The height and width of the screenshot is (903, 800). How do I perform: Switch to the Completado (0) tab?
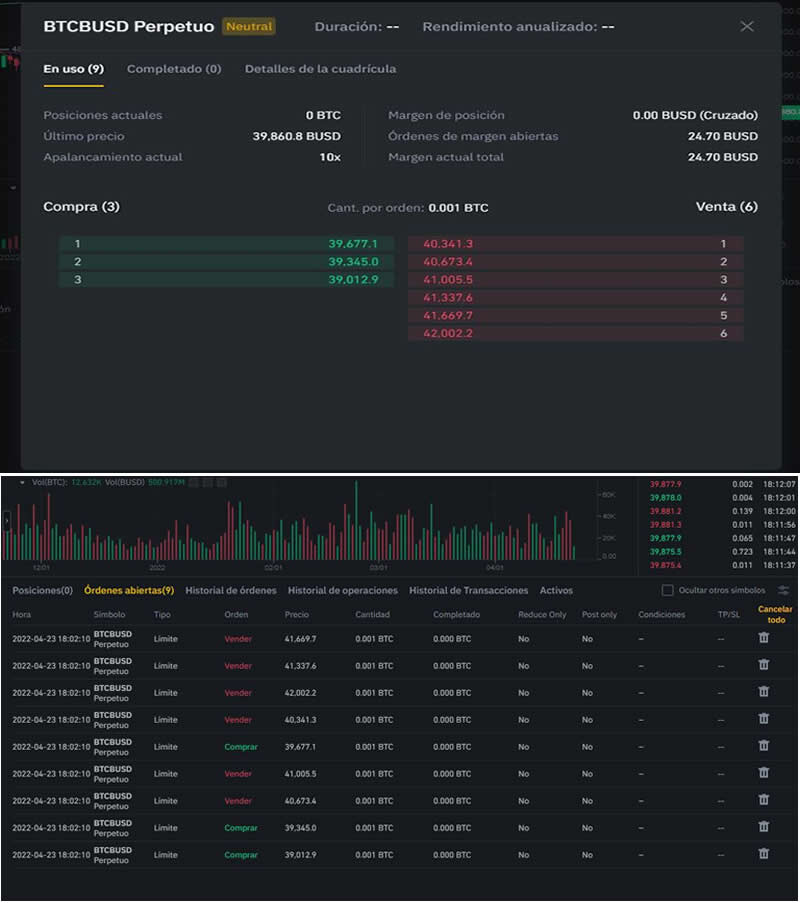click(x=174, y=69)
